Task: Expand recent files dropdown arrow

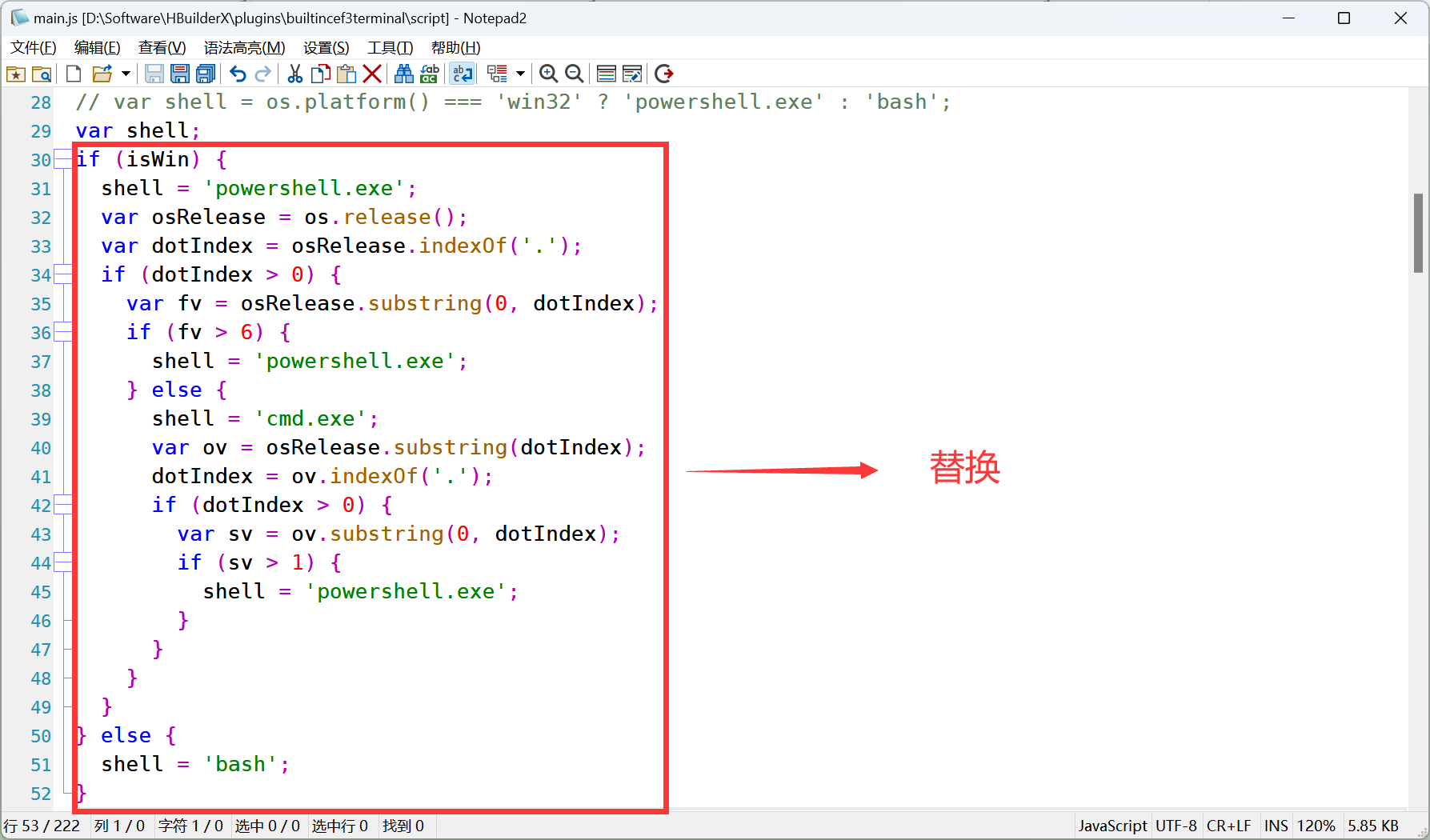Action: [126, 74]
